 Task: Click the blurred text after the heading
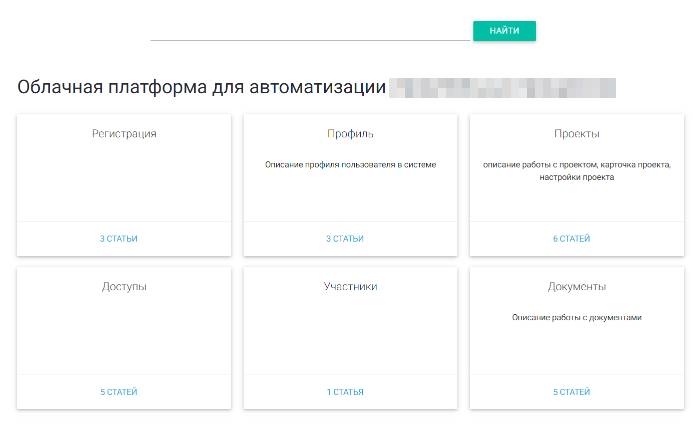click(x=502, y=87)
